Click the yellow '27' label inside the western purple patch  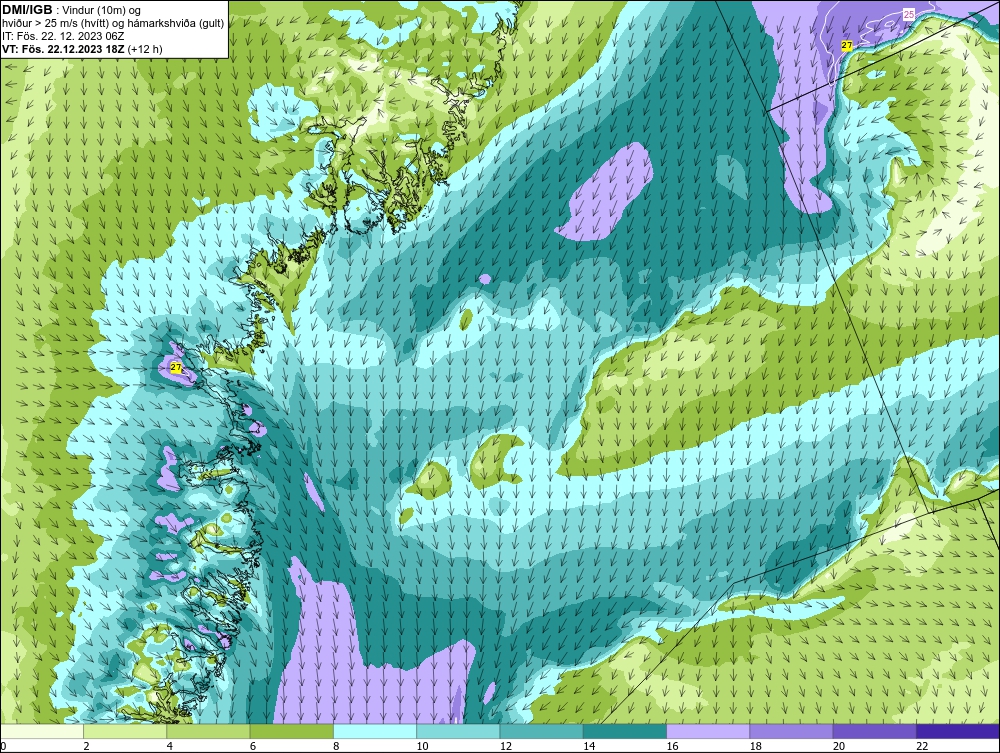coord(176,368)
